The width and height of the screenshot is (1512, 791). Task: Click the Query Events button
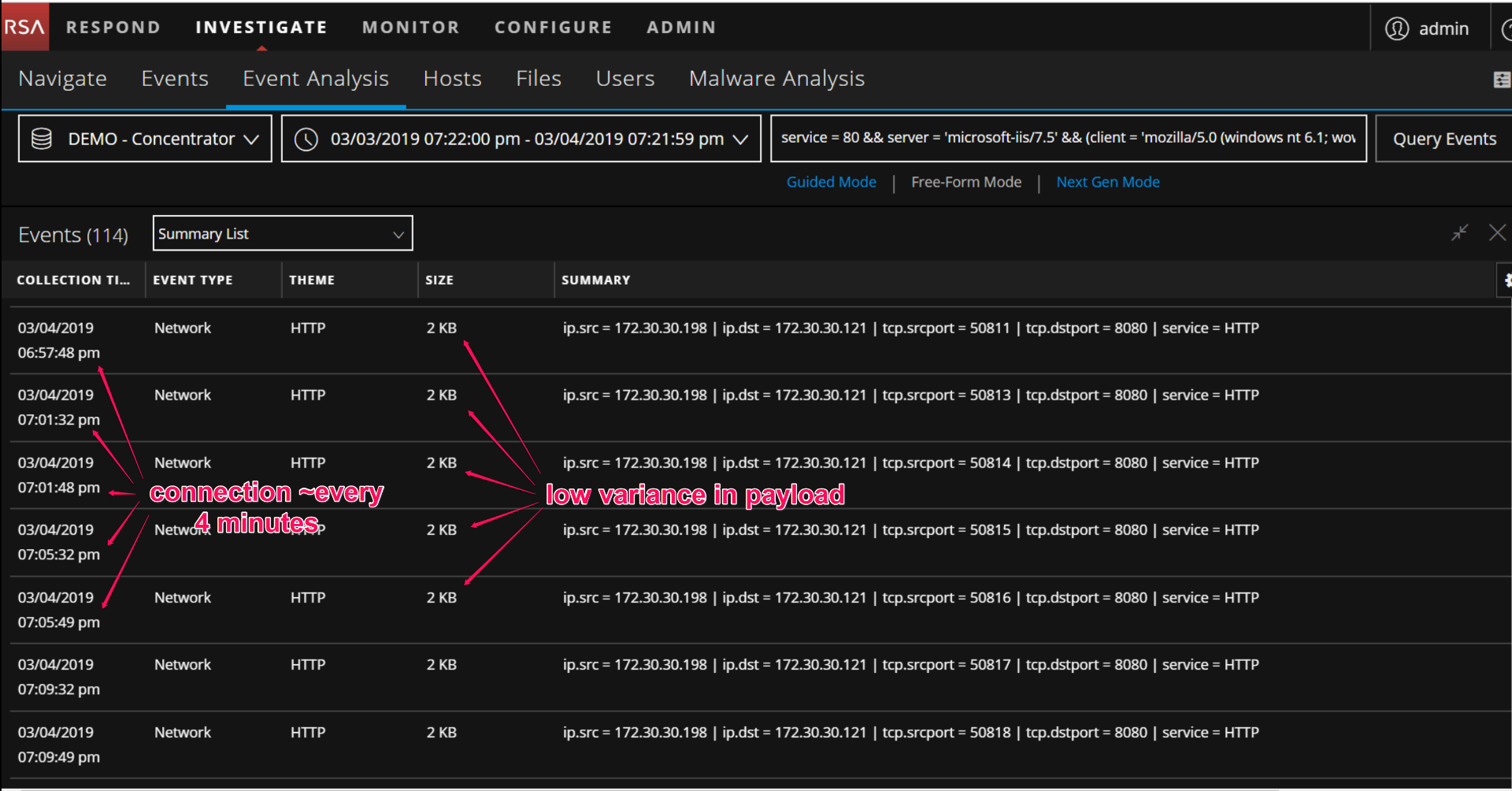tap(1443, 139)
